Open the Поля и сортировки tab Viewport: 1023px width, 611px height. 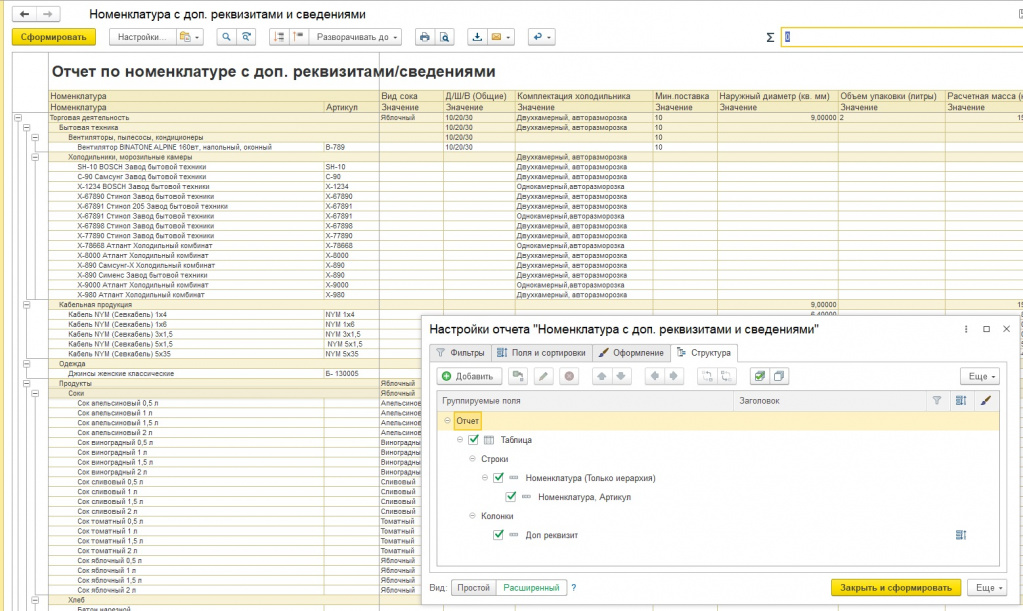[x=542, y=353]
